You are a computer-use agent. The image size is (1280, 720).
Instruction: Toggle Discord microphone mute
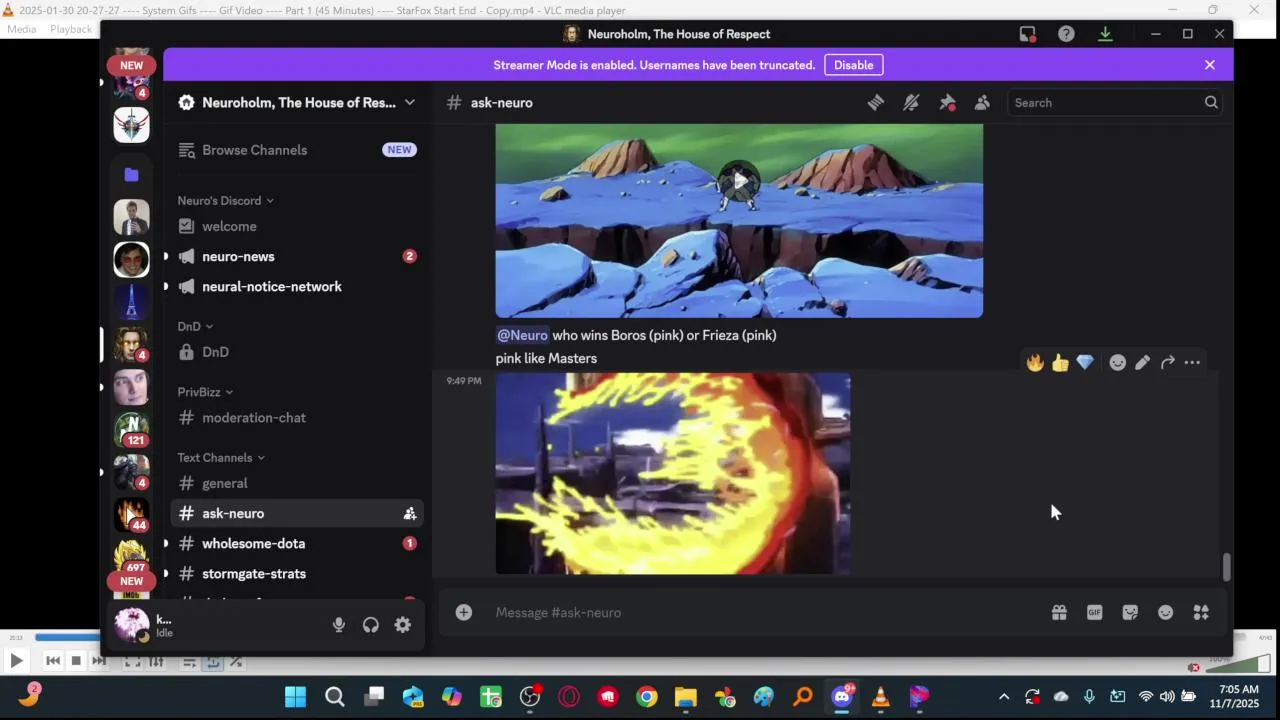[339, 625]
